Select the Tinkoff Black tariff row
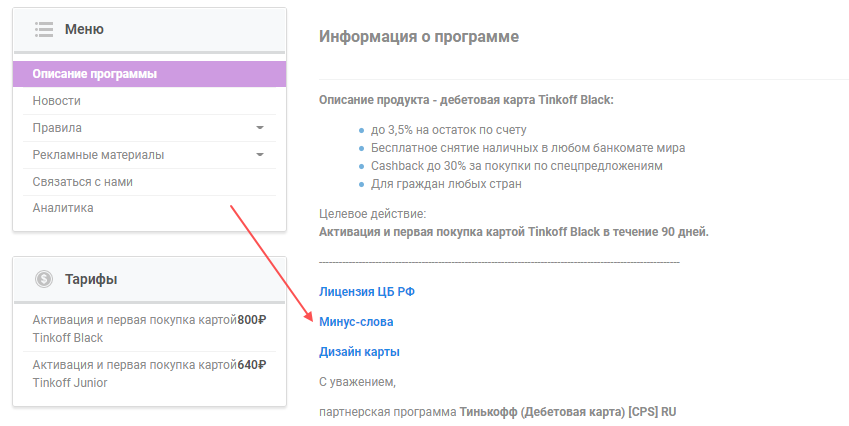The height and width of the screenshot is (426, 849). (134, 329)
